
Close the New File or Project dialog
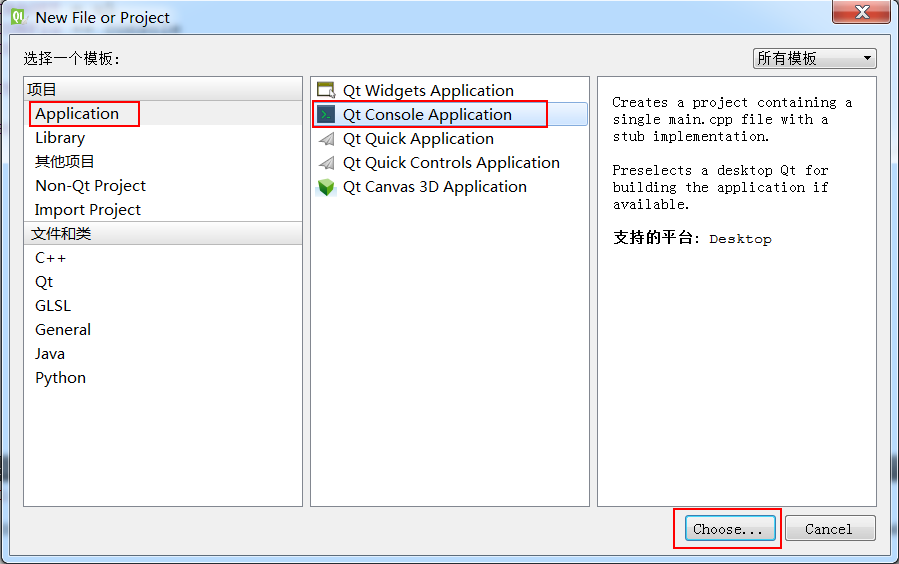point(861,11)
